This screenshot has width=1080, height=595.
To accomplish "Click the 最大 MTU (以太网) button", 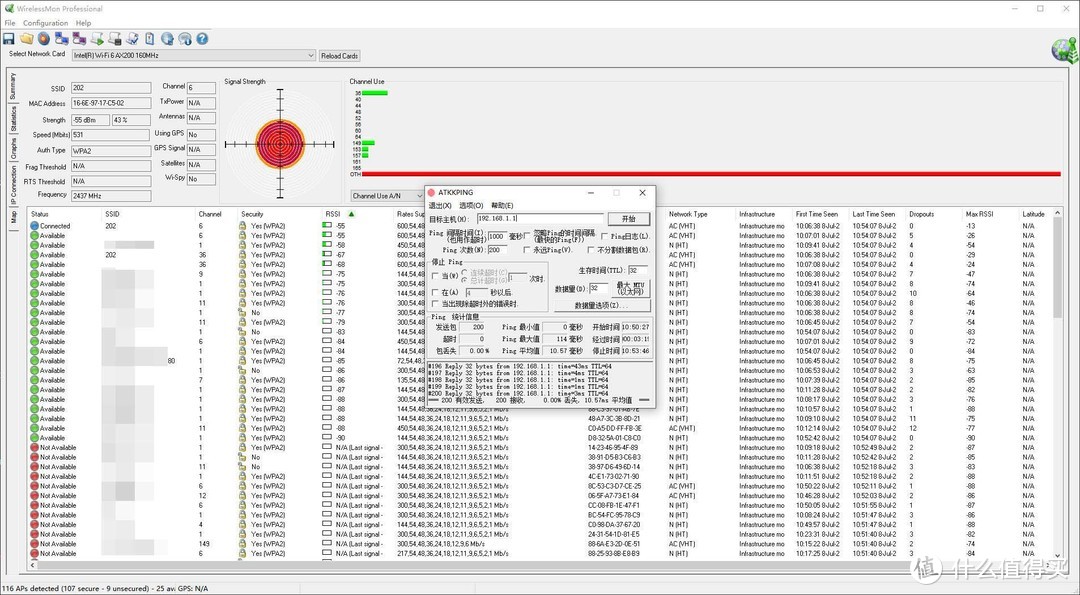I will 630,288.
